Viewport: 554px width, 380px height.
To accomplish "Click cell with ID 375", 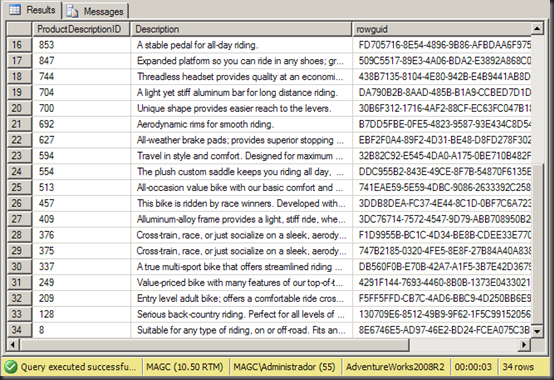I will coord(81,251).
